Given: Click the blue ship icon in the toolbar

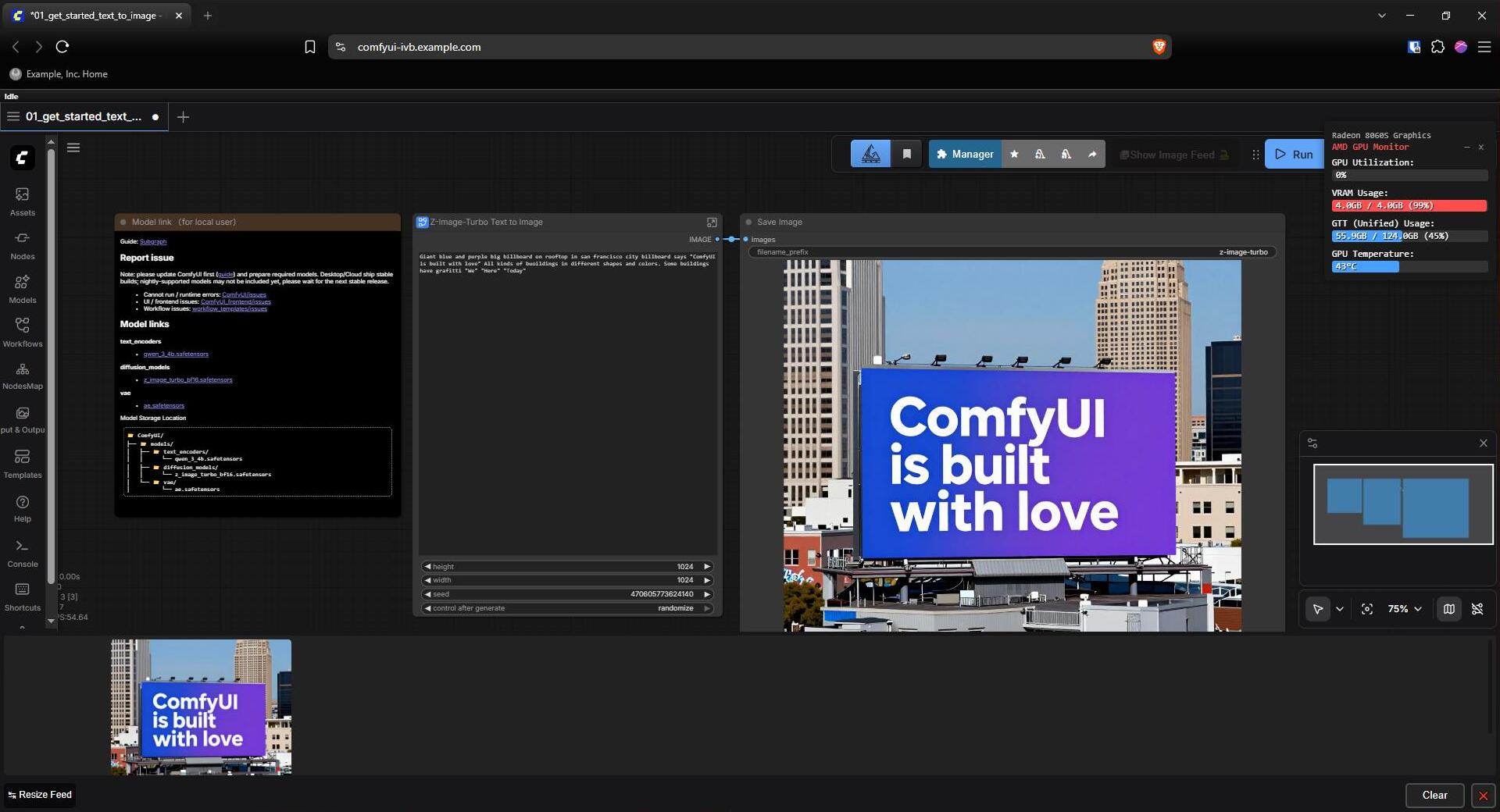Looking at the screenshot, I should coord(870,155).
